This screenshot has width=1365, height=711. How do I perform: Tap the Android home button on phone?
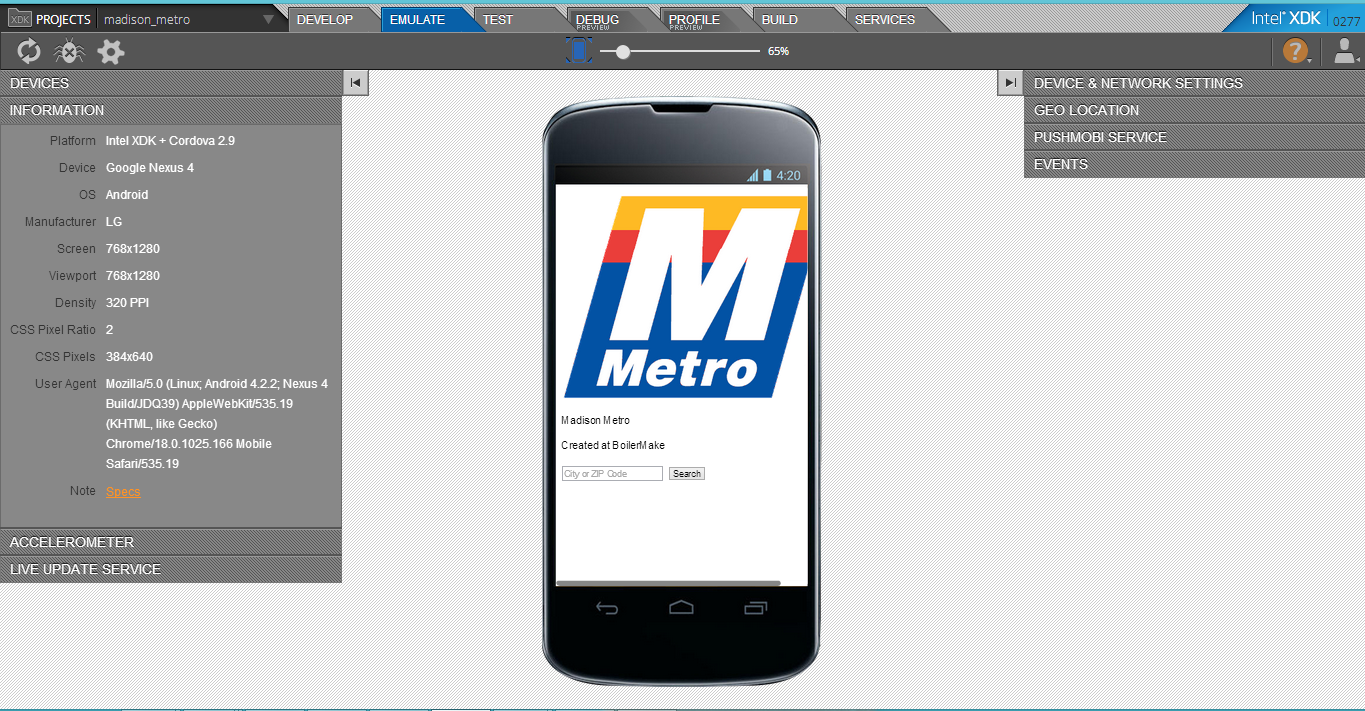point(682,607)
